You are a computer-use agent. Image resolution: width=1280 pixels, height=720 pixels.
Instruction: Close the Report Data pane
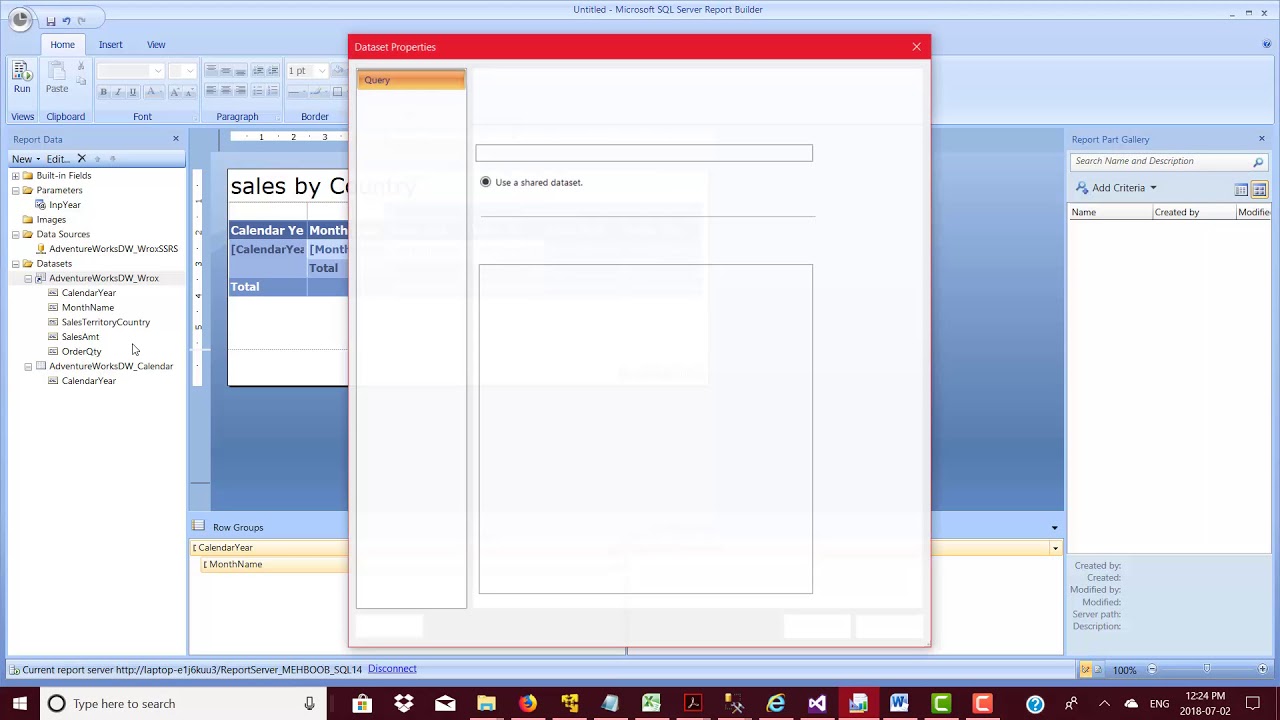[x=176, y=139]
